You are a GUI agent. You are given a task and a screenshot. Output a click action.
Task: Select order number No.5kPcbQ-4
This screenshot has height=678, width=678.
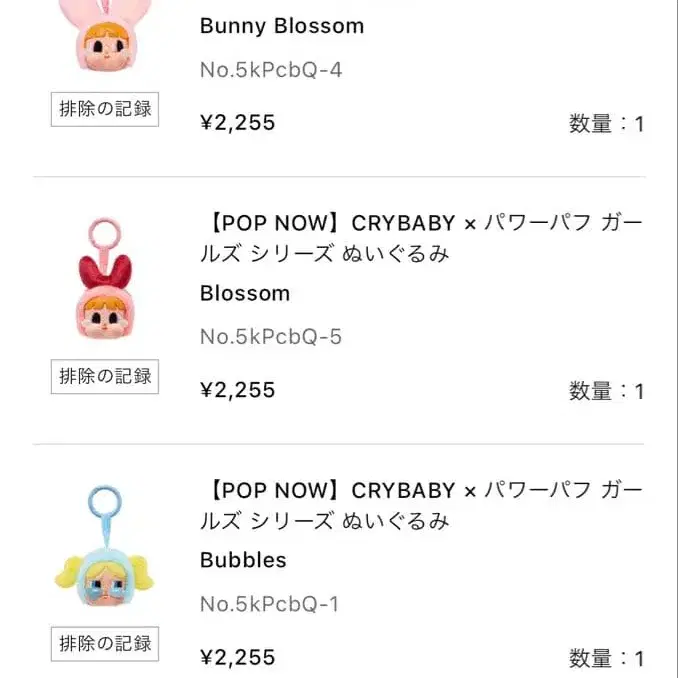click(x=270, y=70)
